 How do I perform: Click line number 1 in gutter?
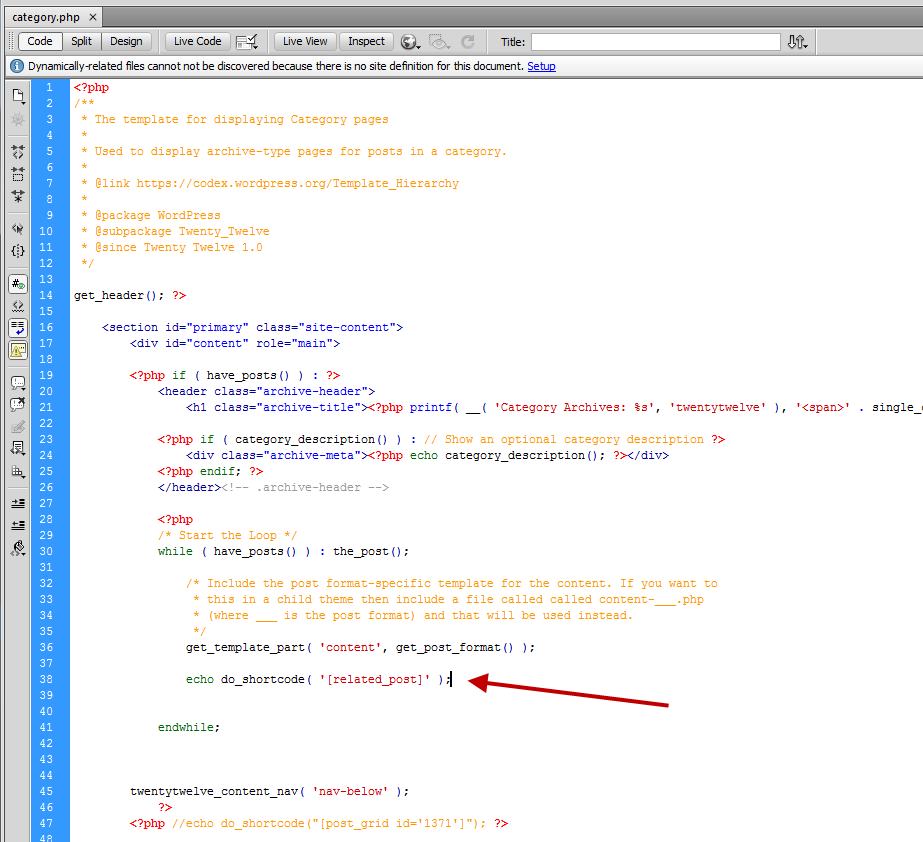(x=49, y=87)
